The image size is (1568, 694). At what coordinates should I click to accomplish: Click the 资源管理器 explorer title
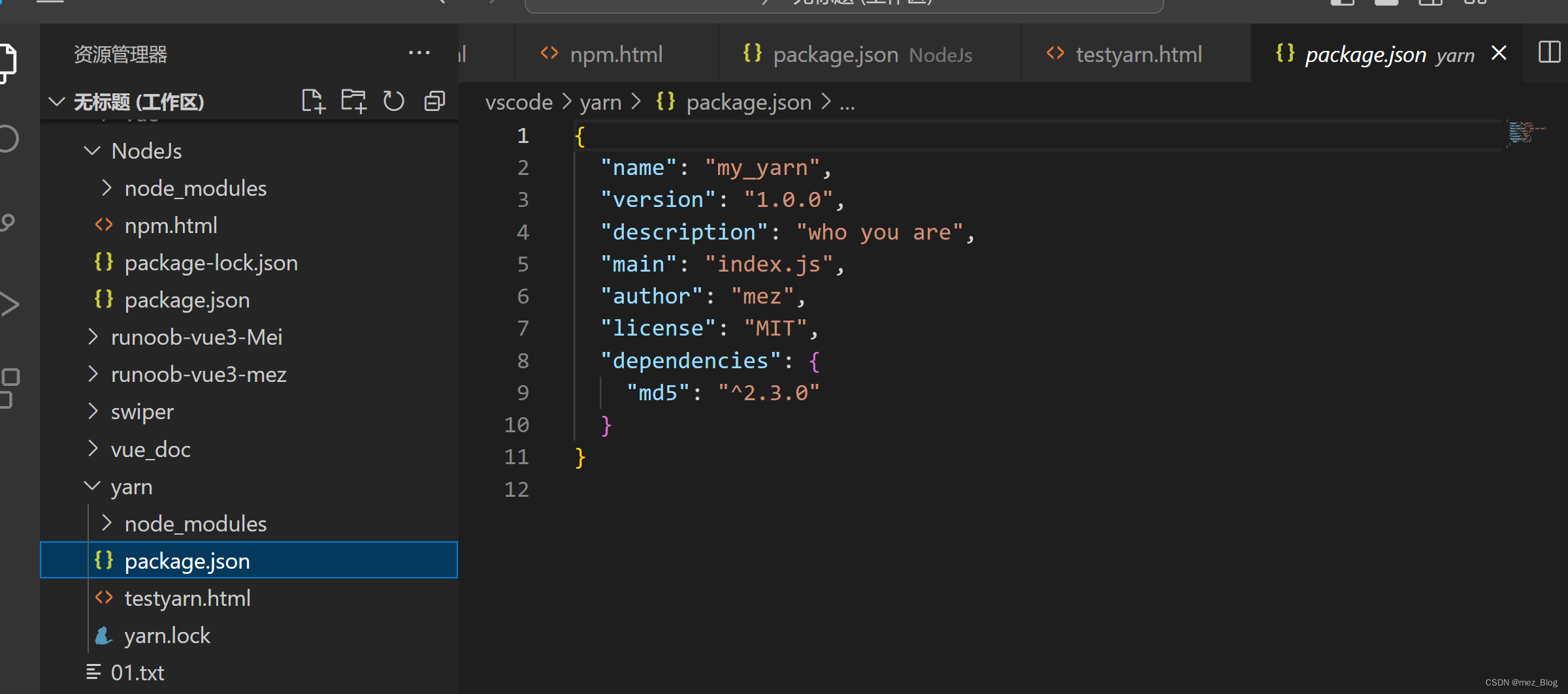[x=120, y=54]
